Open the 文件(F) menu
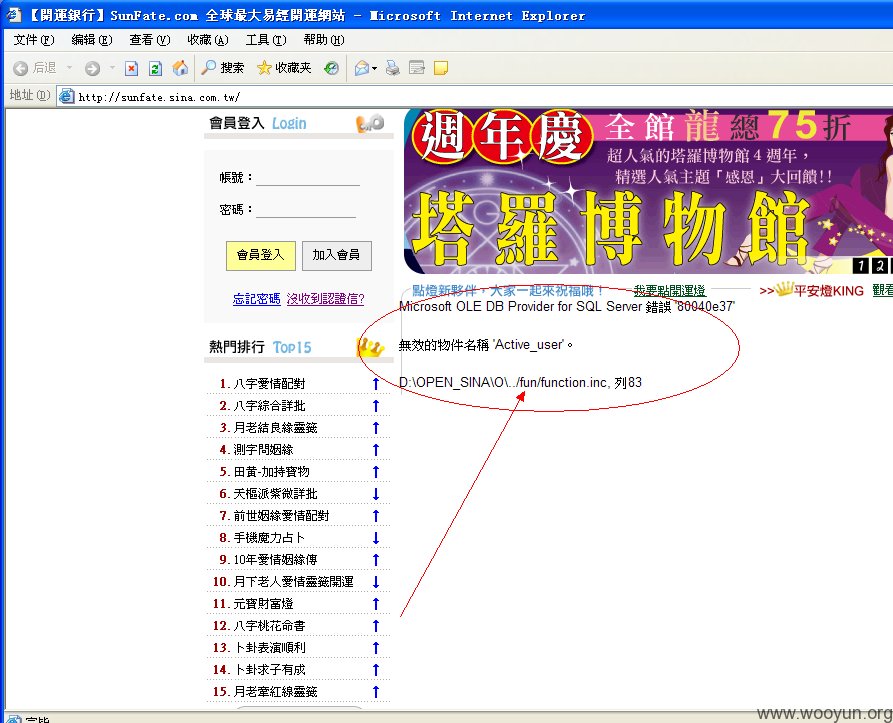This screenshot has width=893, height=723. tap(34, 40)
